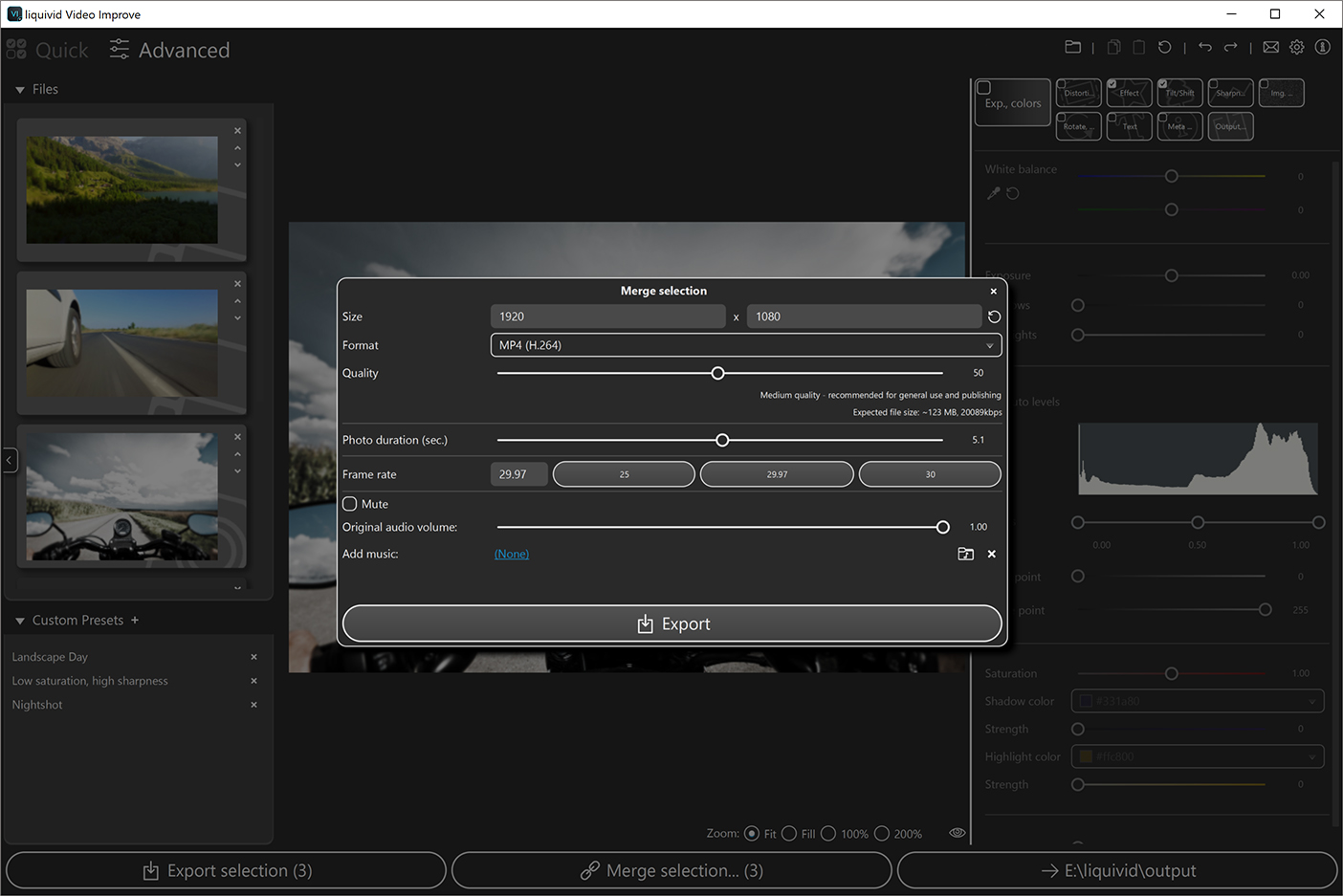Open the Exp., colors adjustment panel
1343x896 pixels.
coord(1012,102)
